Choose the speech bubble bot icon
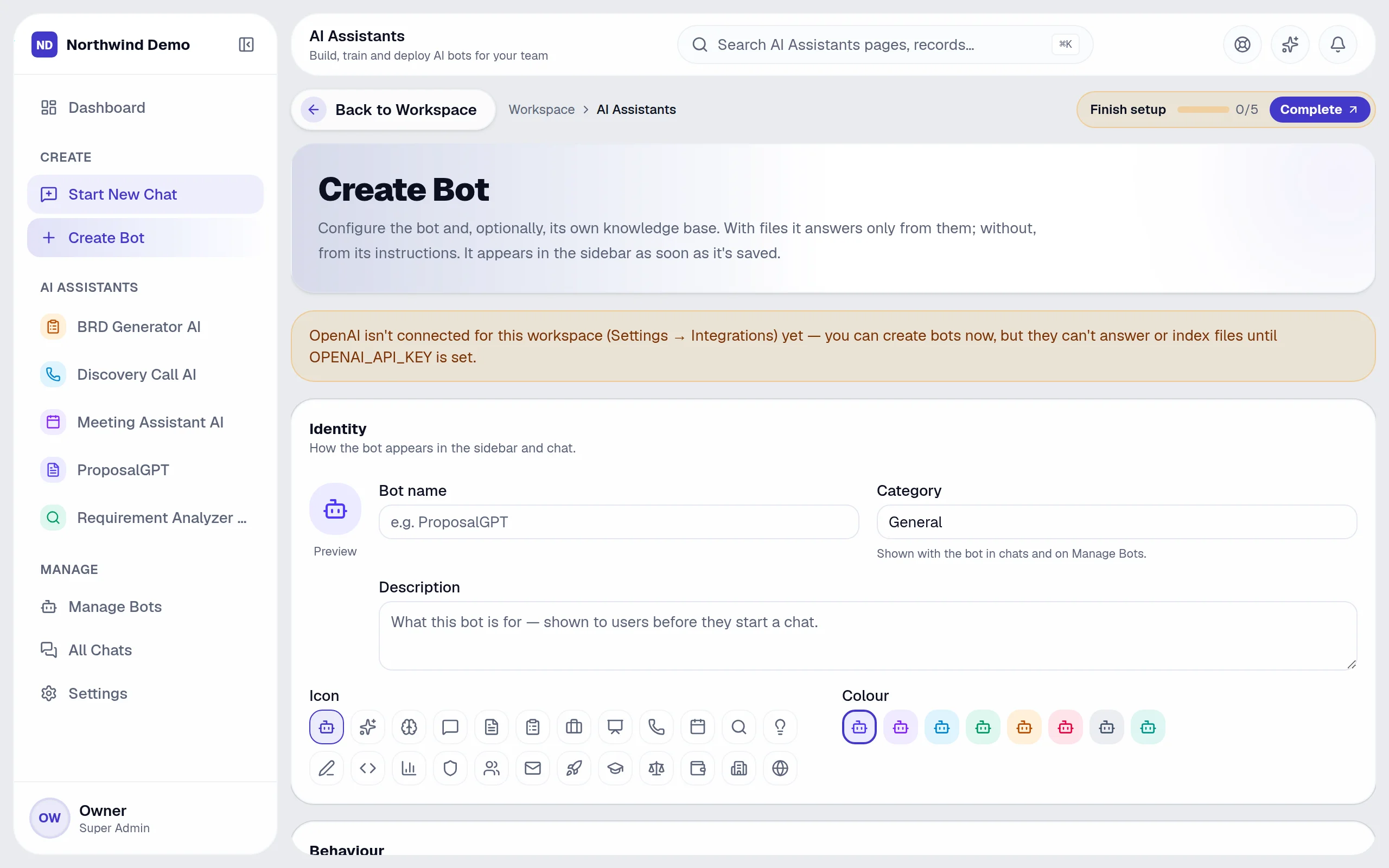 [450, 727]
